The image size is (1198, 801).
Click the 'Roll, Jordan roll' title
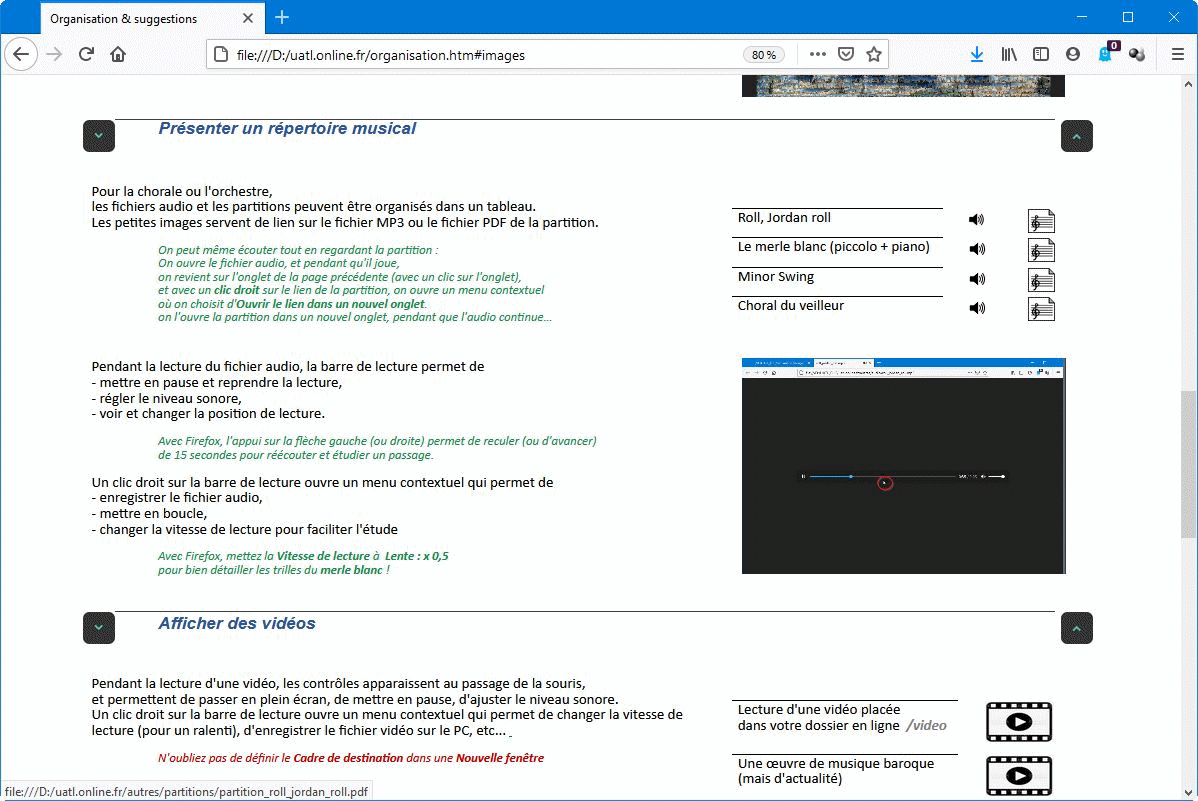[784, 218]
